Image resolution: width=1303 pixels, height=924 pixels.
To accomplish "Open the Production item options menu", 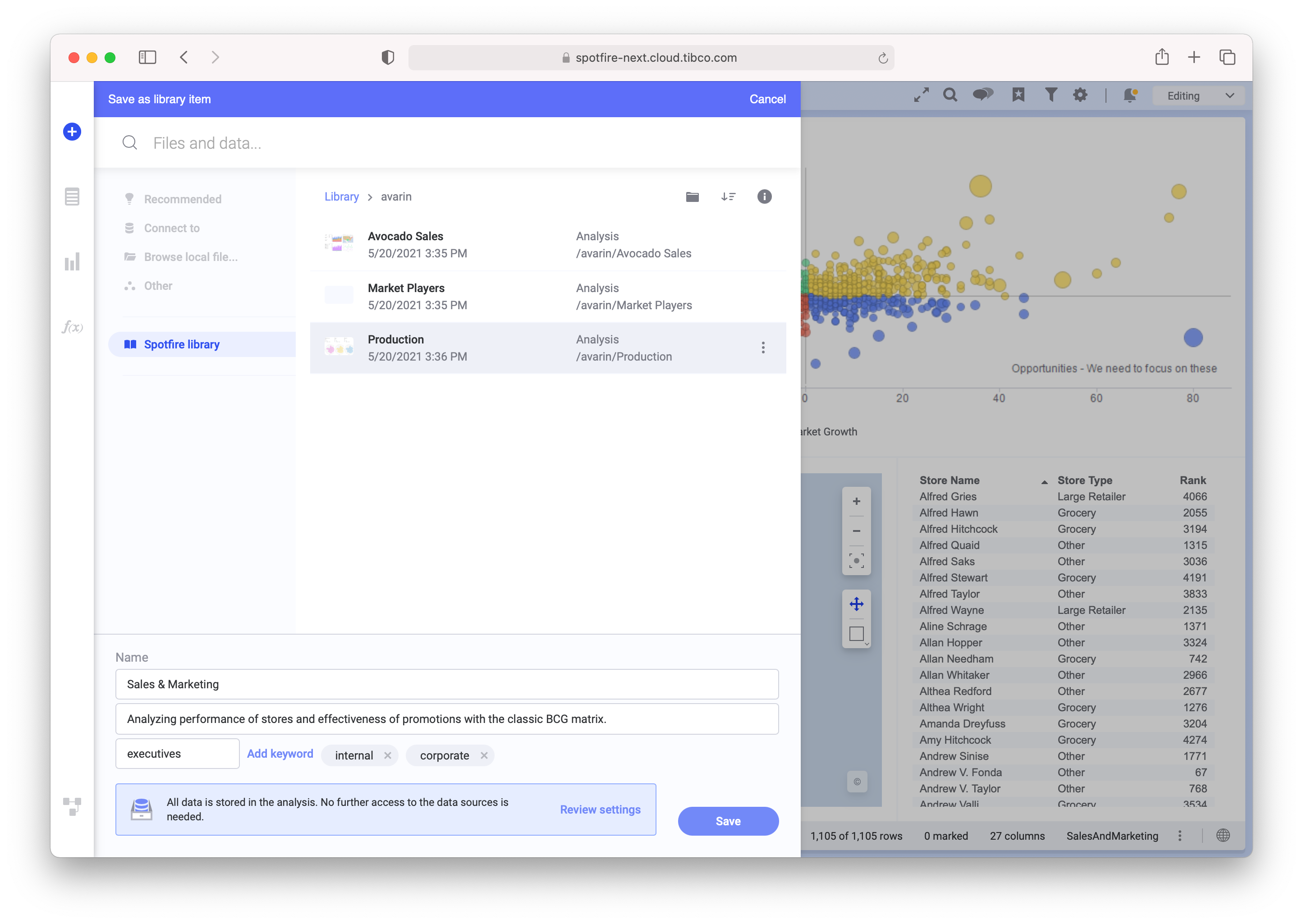I will point(764,348).
